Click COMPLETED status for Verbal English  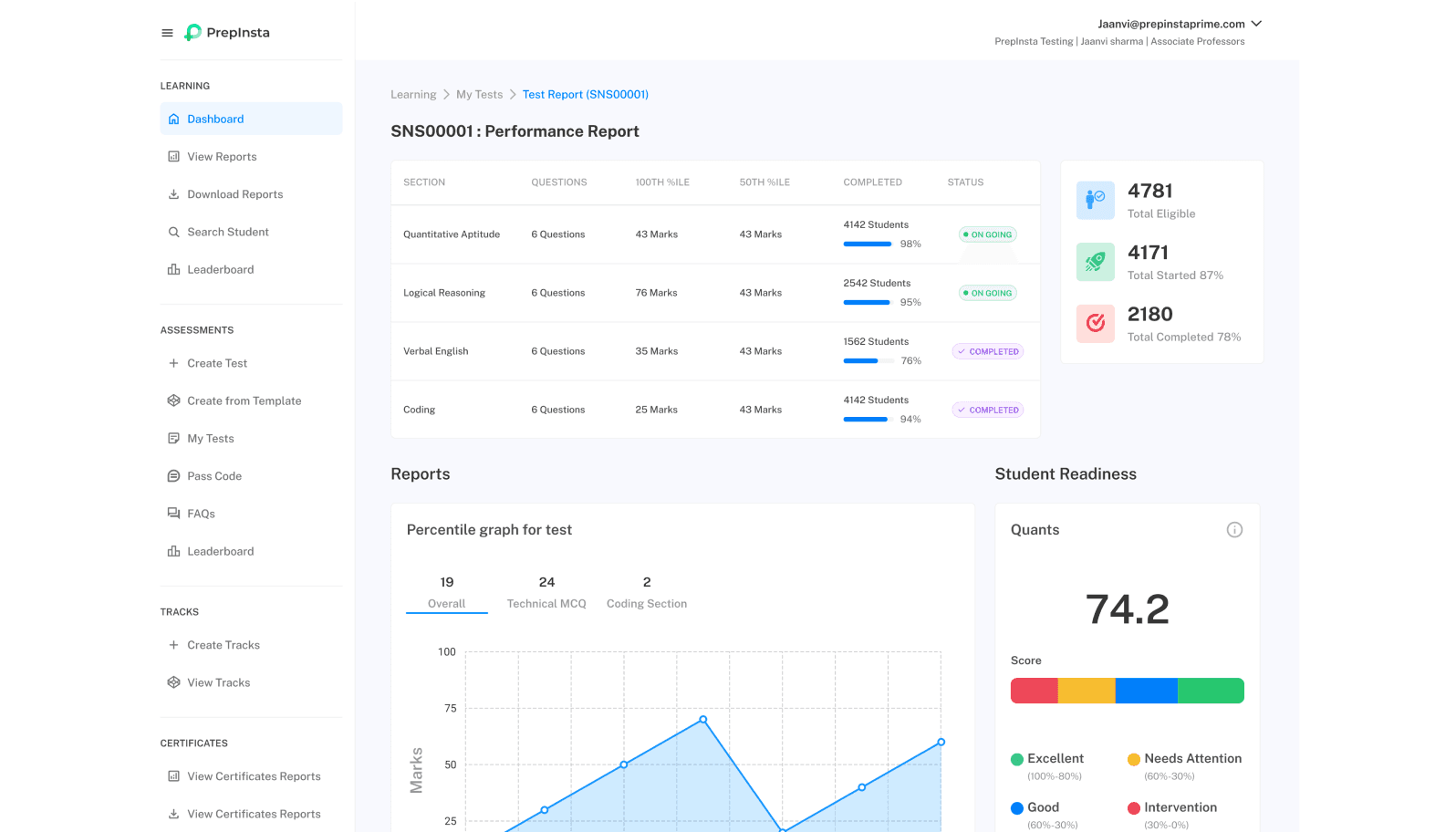pos(988,351)
